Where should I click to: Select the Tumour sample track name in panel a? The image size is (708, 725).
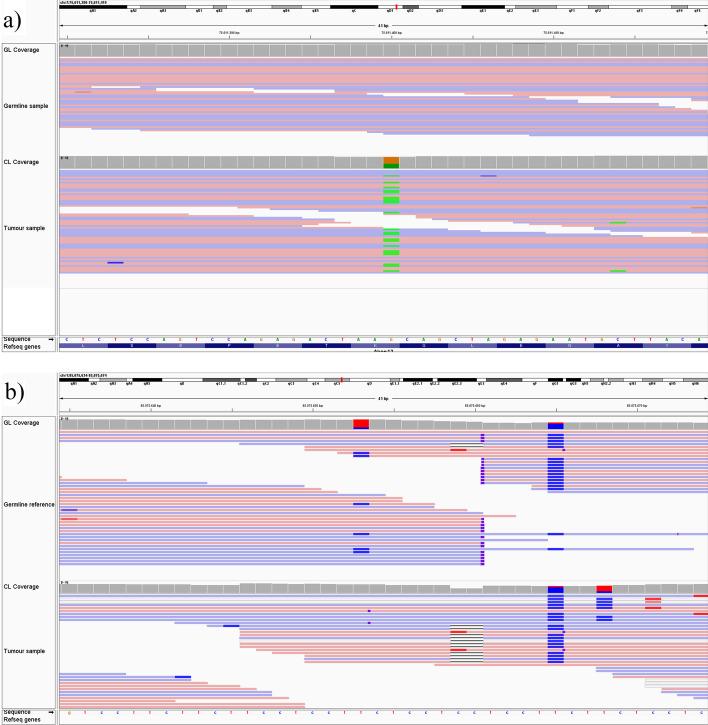coord(24,228)
